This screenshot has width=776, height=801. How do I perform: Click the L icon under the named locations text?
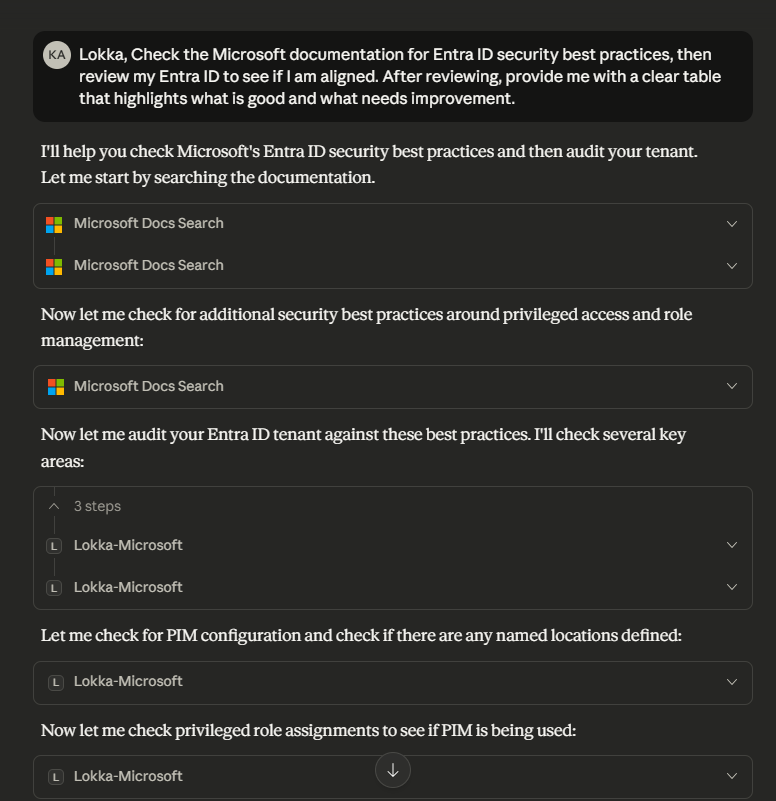click(x=55, y=682)
